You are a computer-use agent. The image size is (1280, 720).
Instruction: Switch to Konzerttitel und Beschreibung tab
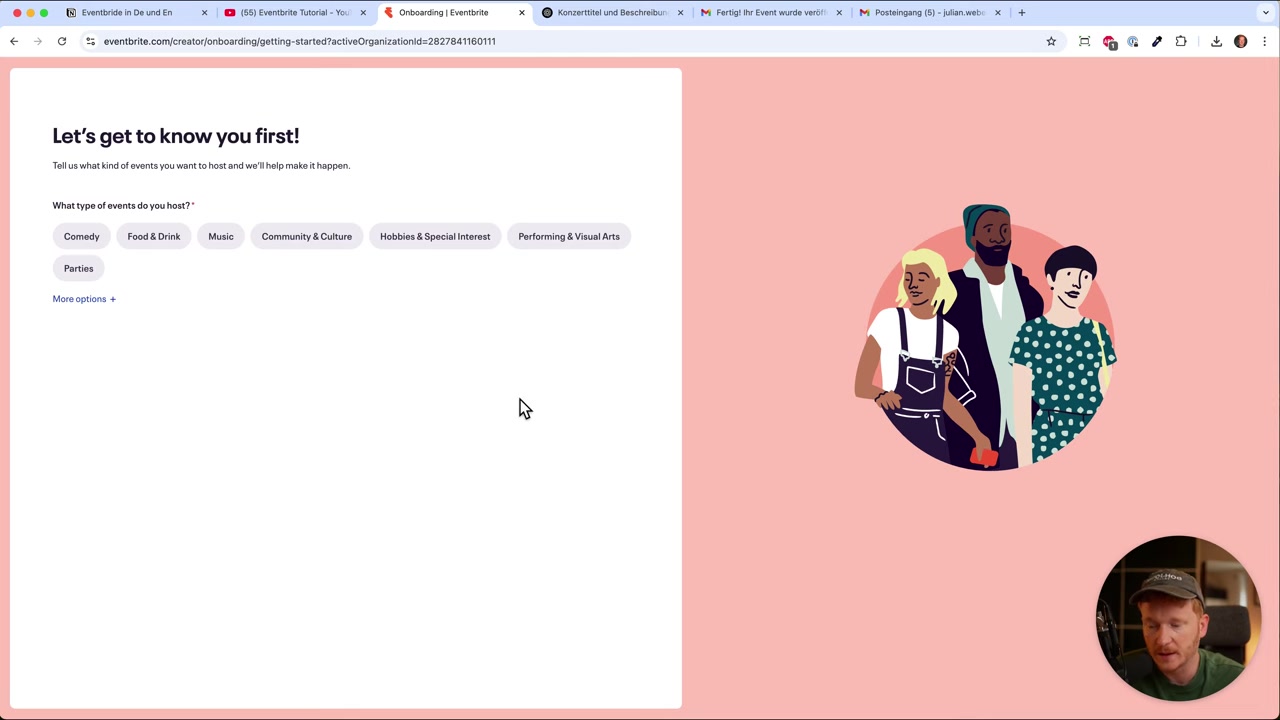tap(612, 12)
